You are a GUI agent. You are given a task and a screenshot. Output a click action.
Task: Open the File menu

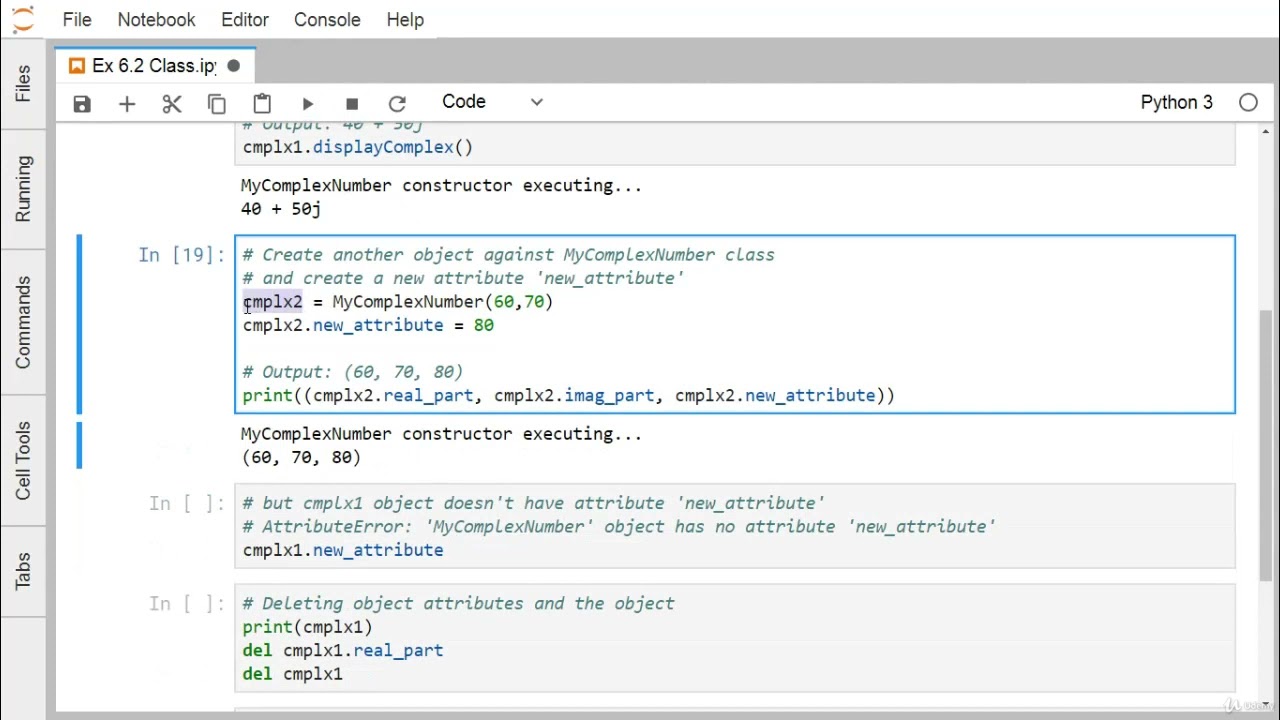pyautogui.click(x=76, y=20)
